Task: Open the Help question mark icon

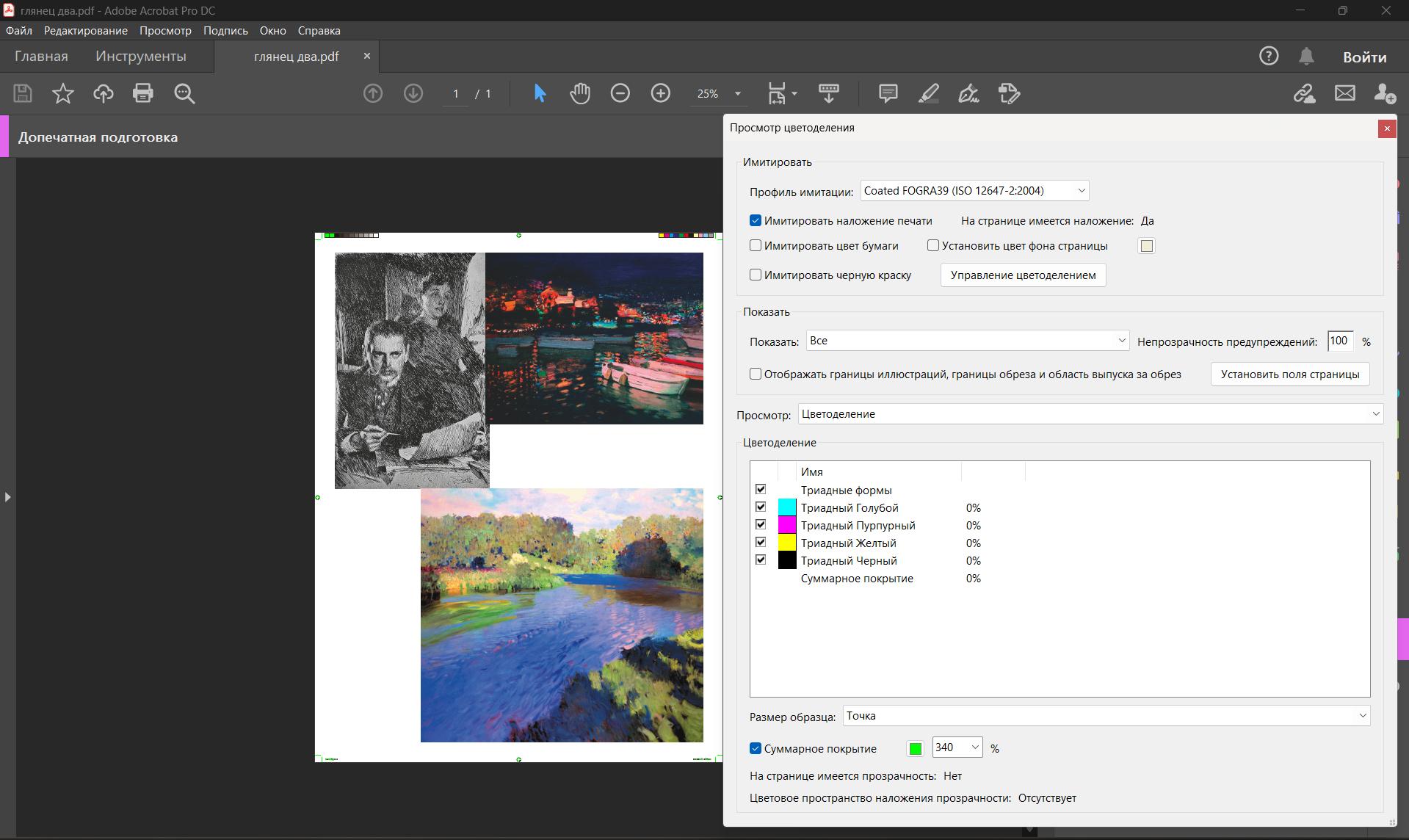Action: 1269,57
